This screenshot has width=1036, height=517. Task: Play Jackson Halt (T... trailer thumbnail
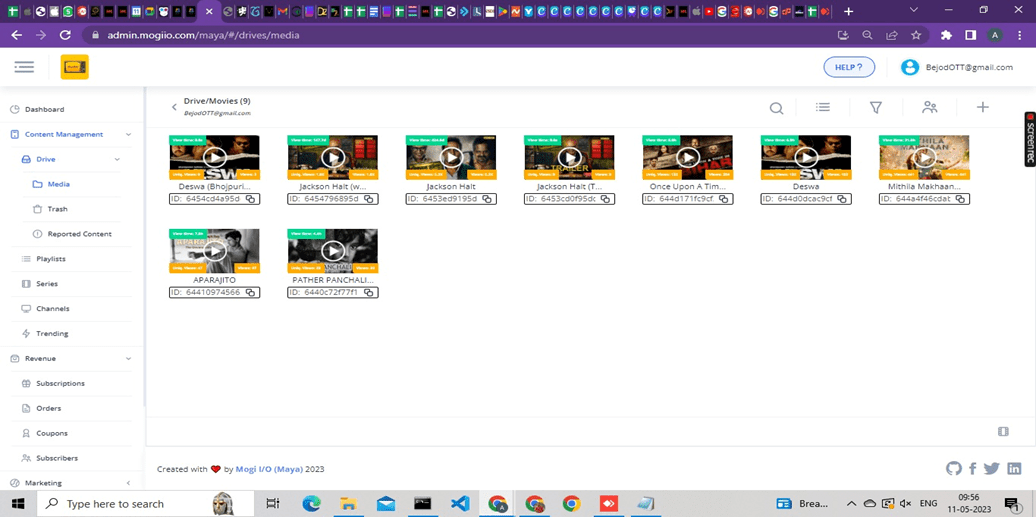coord(569,157)
